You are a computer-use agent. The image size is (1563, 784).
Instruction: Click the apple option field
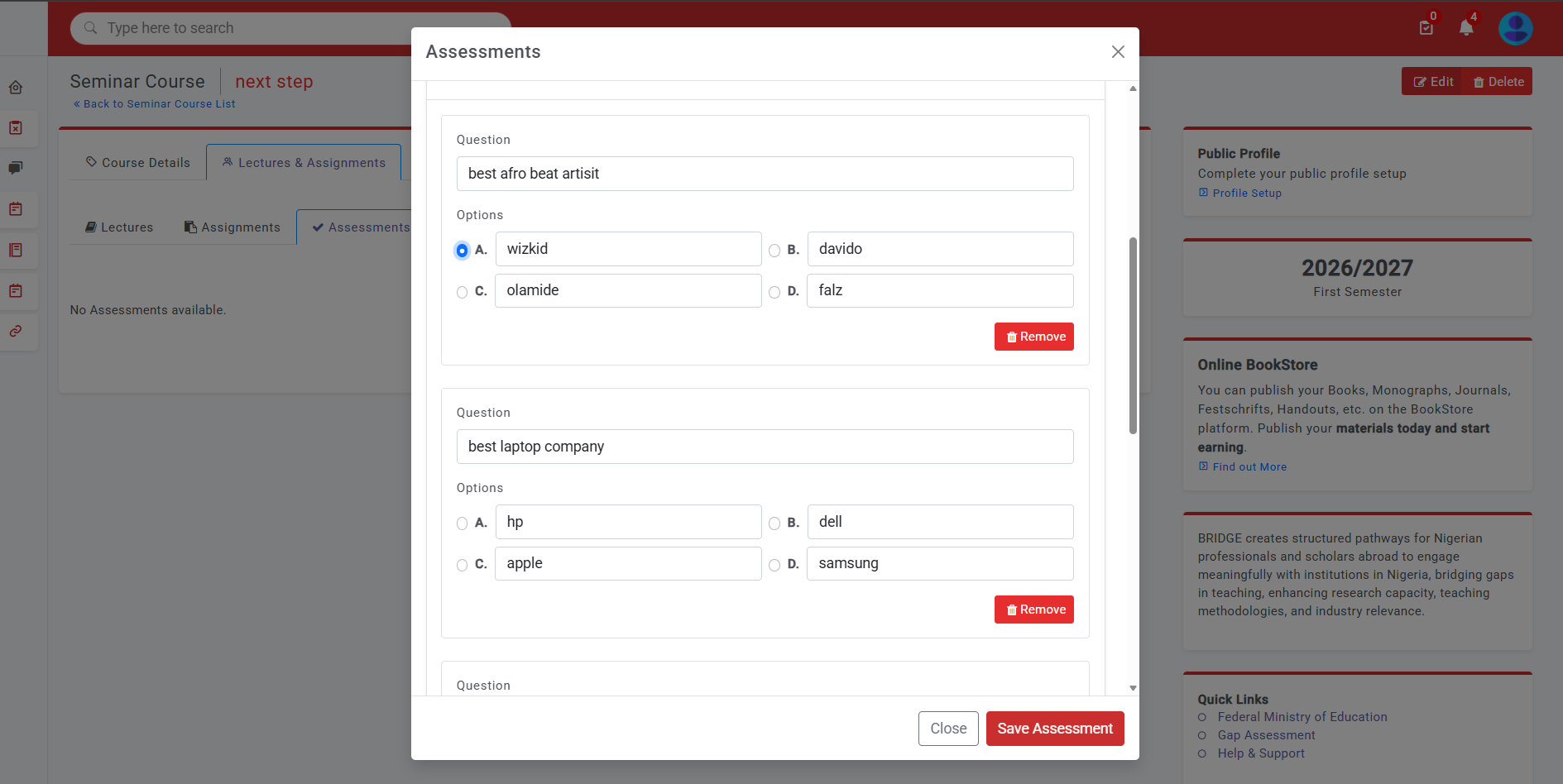[629, 563]
